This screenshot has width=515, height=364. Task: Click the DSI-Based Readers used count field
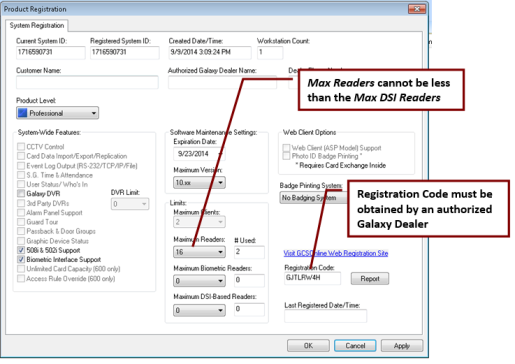pos(249,310)
